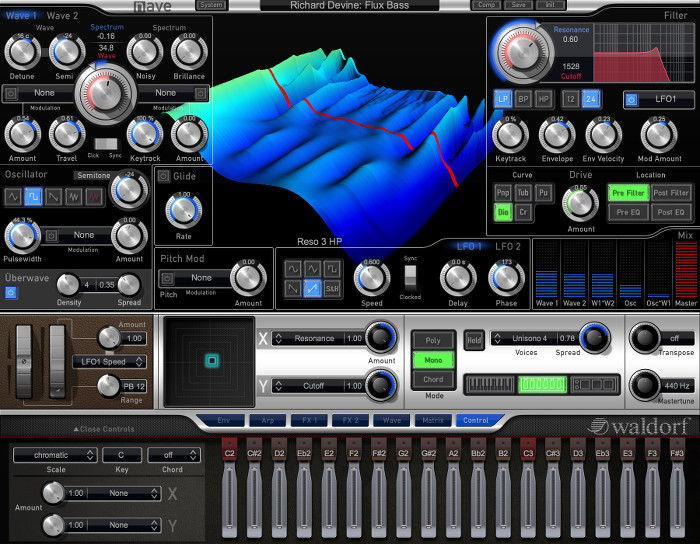Toggle the Glide power icon
The width and height of the screenshot is (700, 544).
[164, 177]
